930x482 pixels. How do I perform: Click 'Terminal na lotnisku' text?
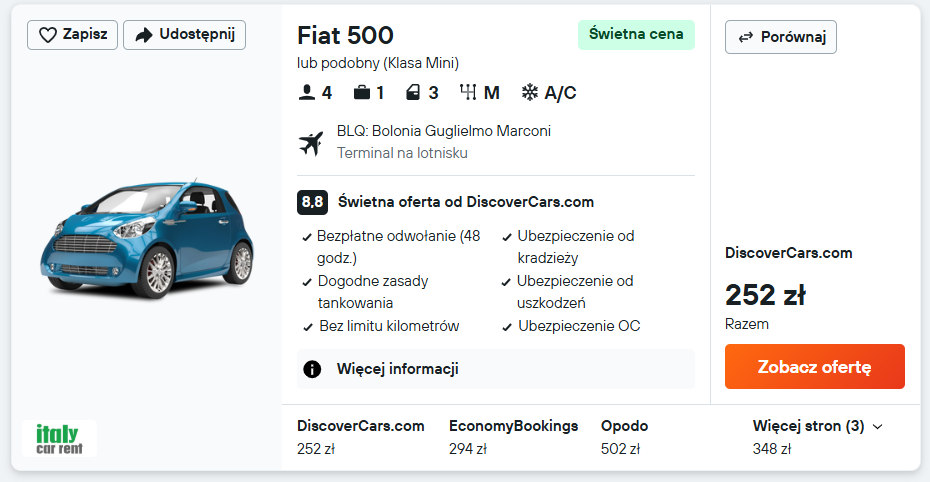pos(402,153)
